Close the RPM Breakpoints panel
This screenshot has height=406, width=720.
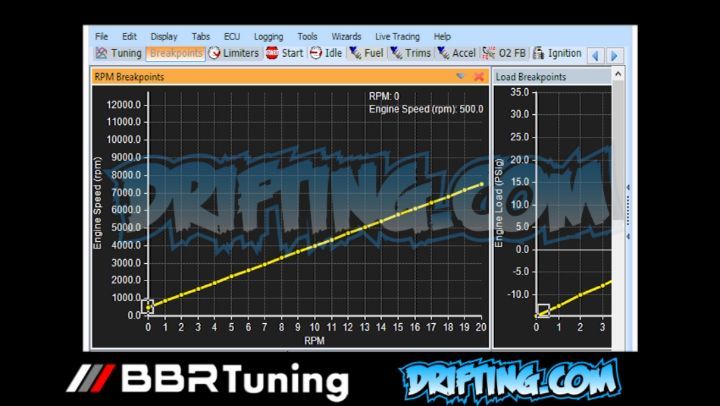(x=478, y=76)
